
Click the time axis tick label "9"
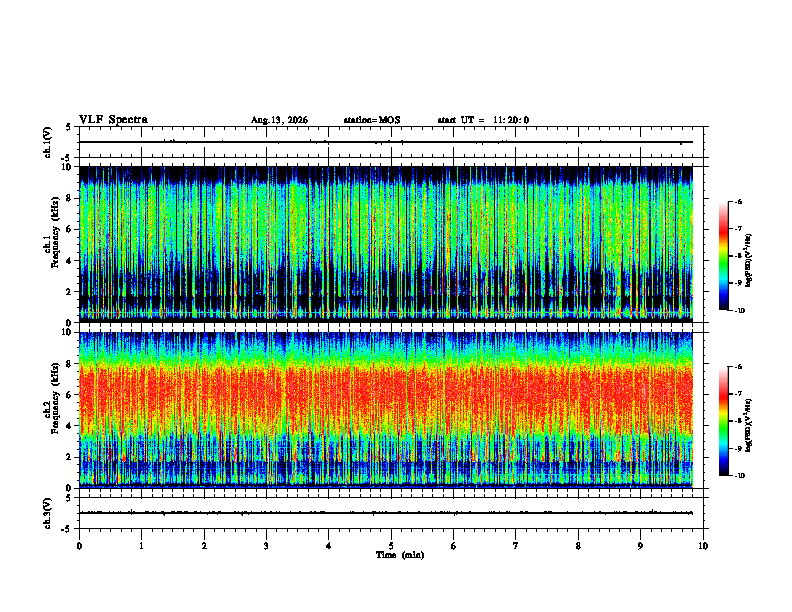pyautogui.click(x=640, y=546)
